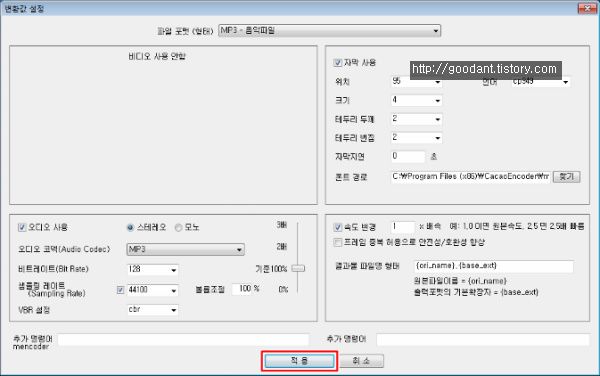Close the 변환값 설정 dialog window
Screen dimensions: 600x376
point(587,8)
